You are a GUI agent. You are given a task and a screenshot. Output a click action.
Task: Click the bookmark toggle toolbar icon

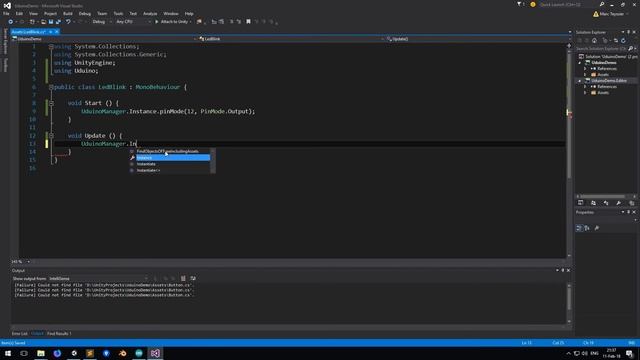(x=248, y=22)
